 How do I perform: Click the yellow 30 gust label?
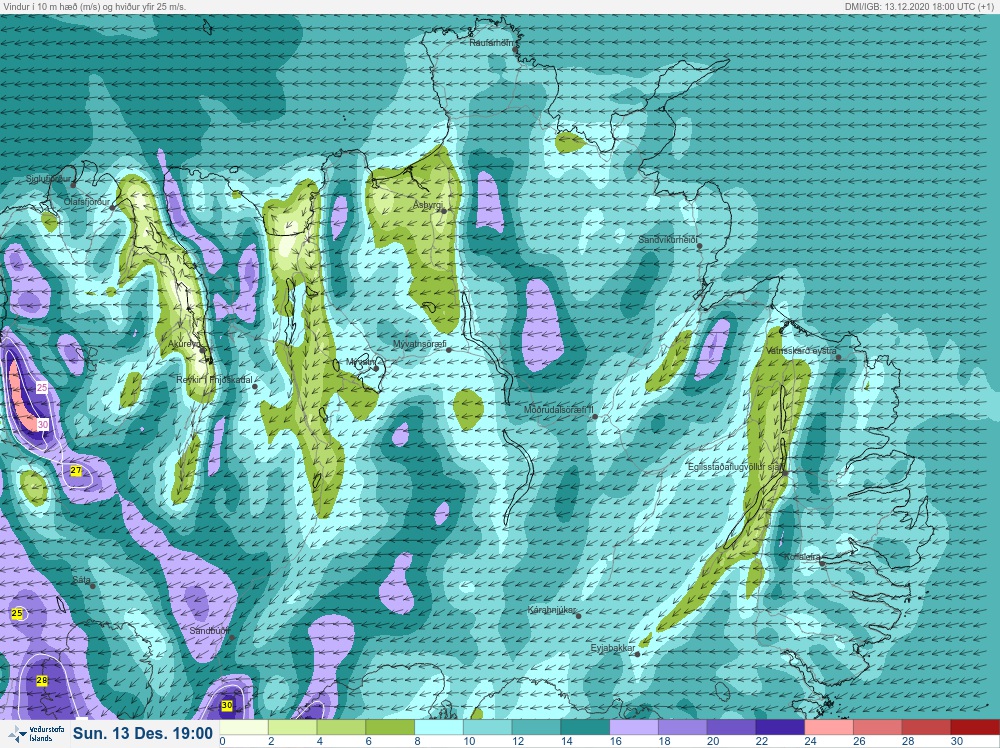click(226, 705)
